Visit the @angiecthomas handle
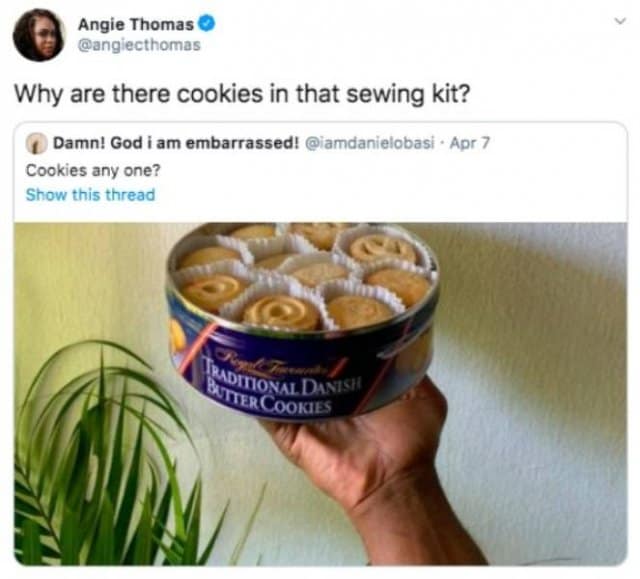 click(139, 45)
